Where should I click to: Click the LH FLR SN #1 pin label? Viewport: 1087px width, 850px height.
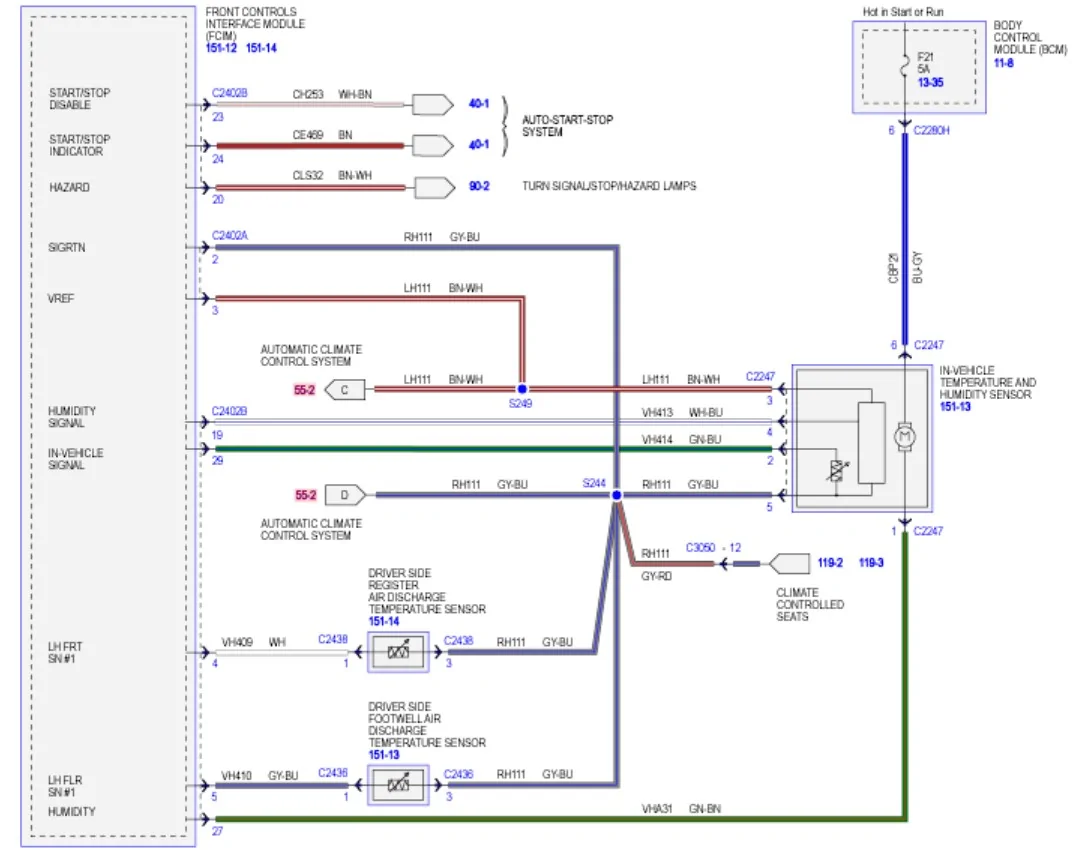(65, 786)
